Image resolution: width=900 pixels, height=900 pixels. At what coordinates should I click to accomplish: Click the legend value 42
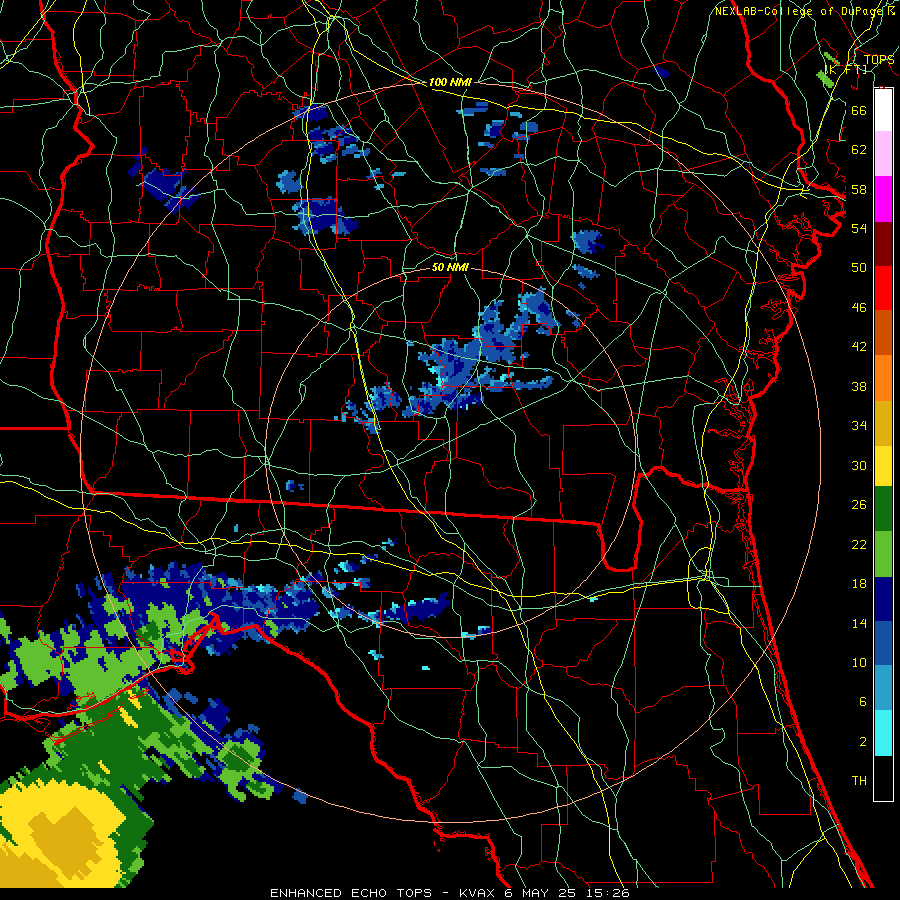click(x=859, y=347)
